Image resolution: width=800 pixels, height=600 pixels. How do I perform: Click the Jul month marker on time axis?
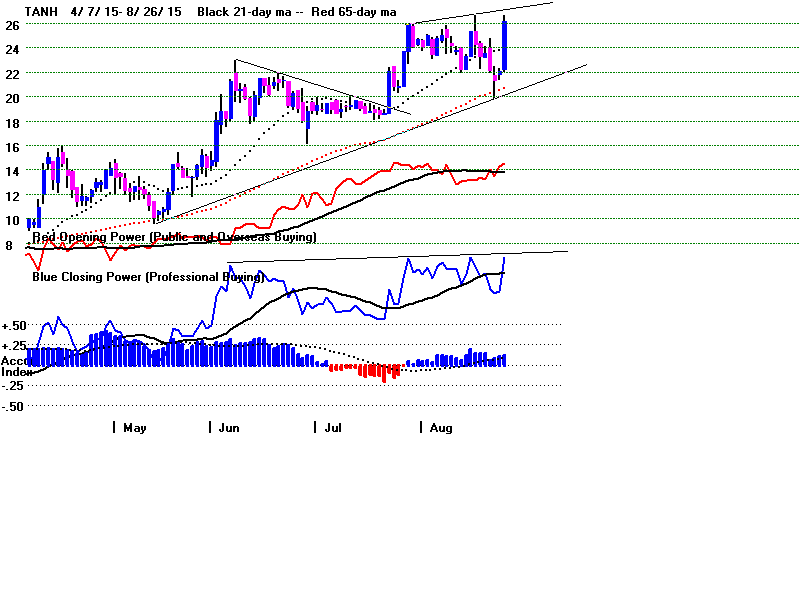click(334, 427)
